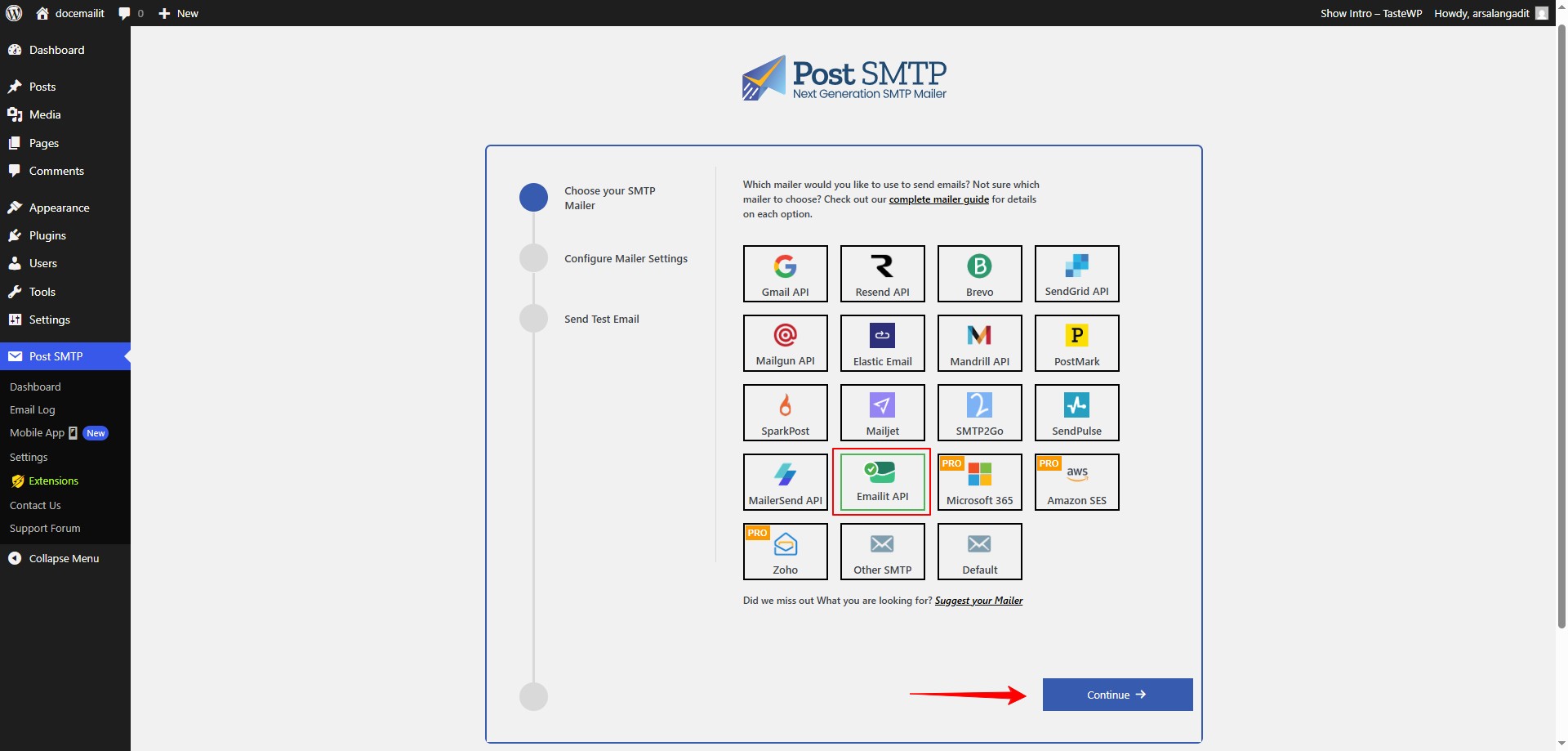1568x751 pixels.
Task: Choose the Mailgun API mailer
Action: [785, 343]
